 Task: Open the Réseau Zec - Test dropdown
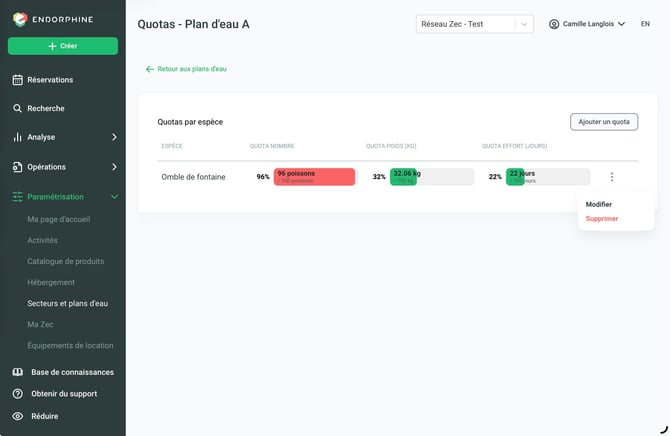point(475,24)
